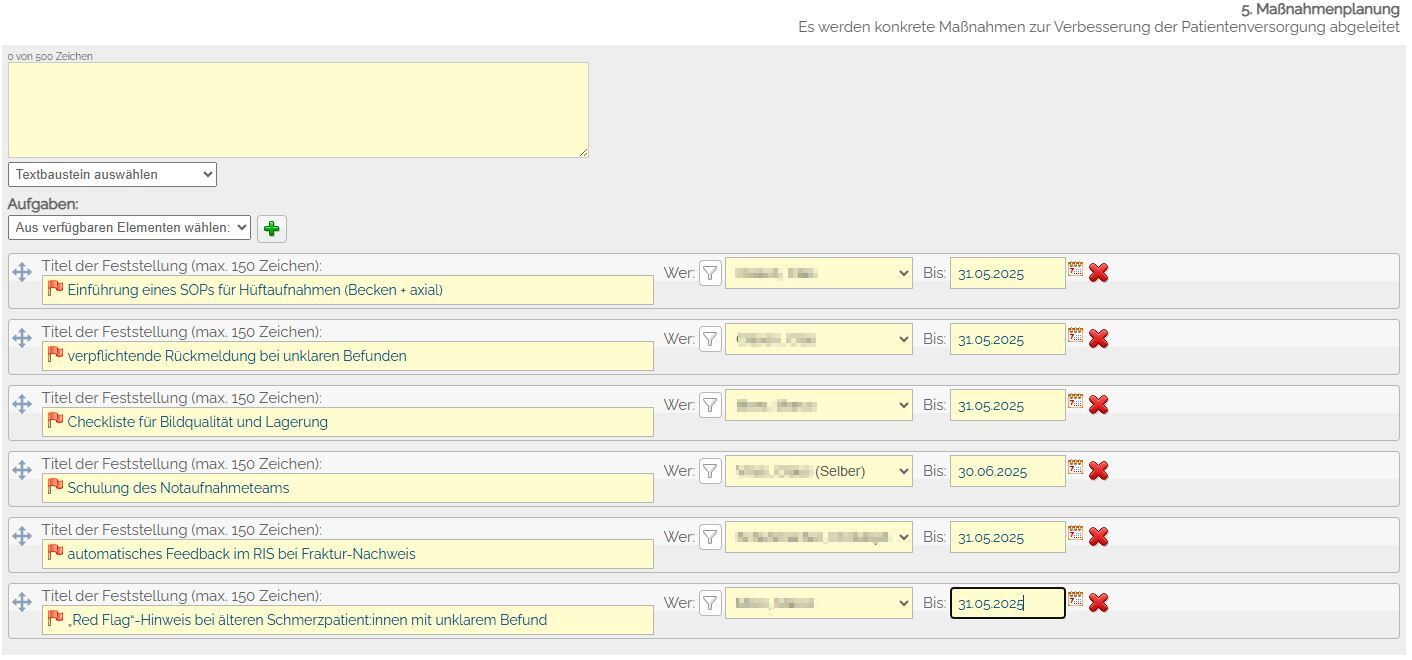Click into the large empty 500-character text area
Viewport: 1412px width, 660px height.
(298, 110)
